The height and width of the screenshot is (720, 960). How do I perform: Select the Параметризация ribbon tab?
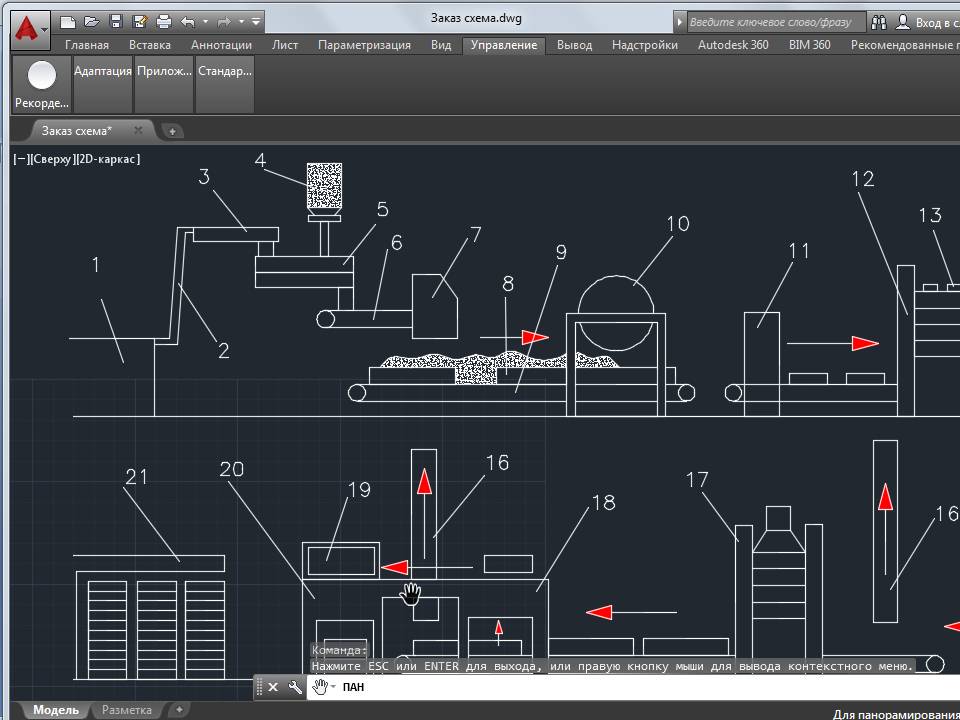tap(364, 45)
